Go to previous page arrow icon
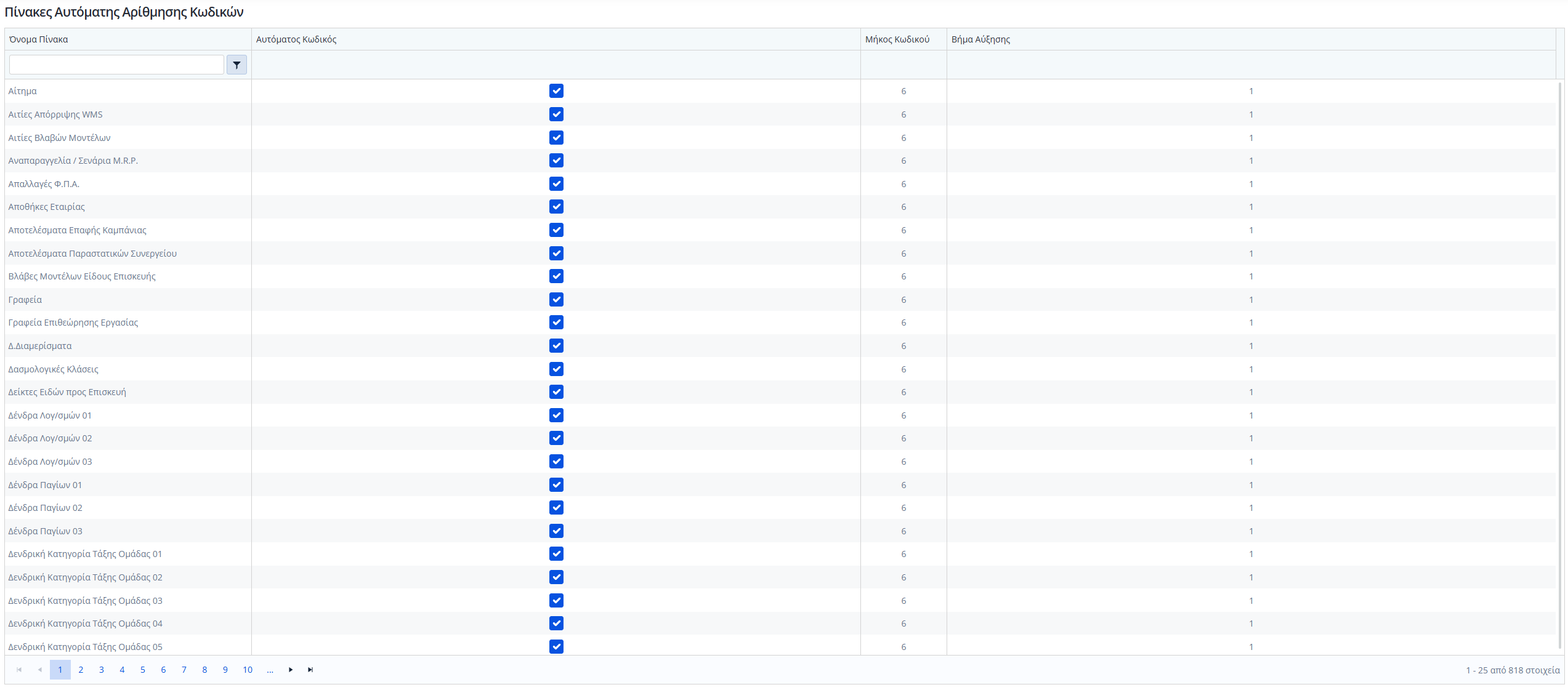 pos(39,670)
